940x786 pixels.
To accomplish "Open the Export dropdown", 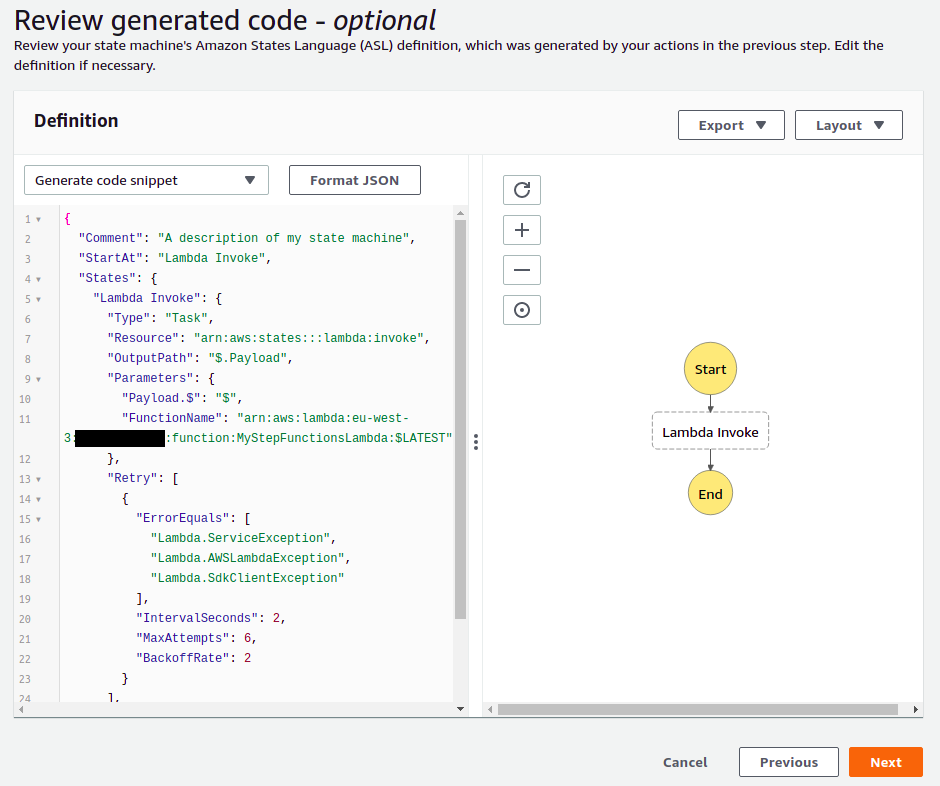I will pyautogui.click(x=731, y=125).
